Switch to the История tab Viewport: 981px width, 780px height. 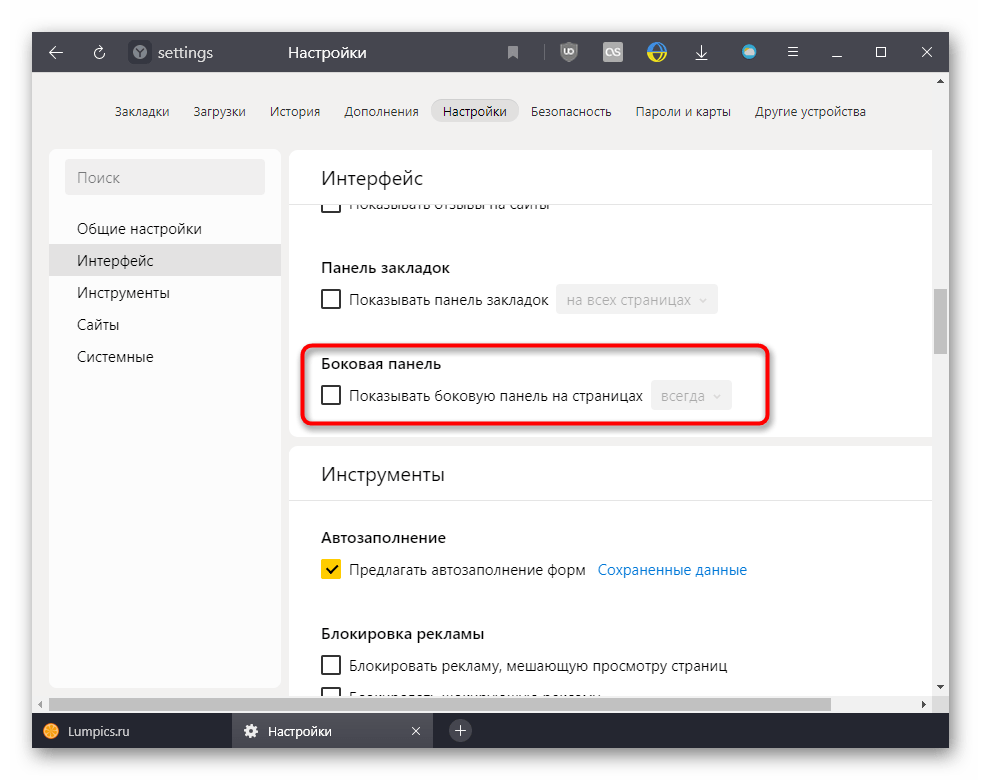click(295, 111)
